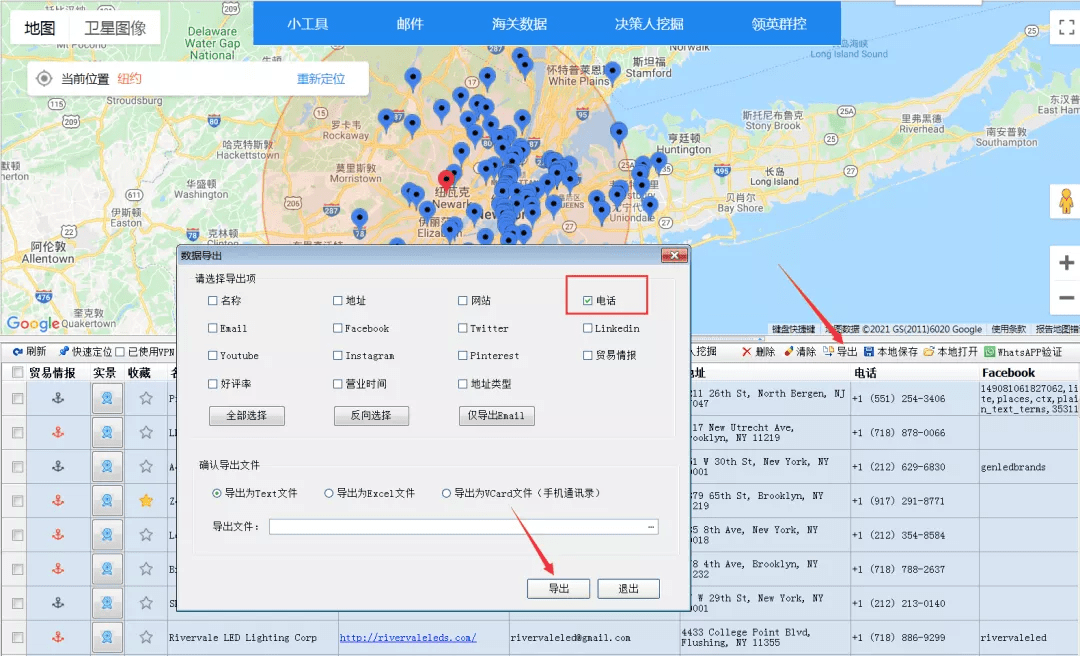Click the 本地保存 toolbar button
Screen dimensions: 1080x656
point(891,351)
